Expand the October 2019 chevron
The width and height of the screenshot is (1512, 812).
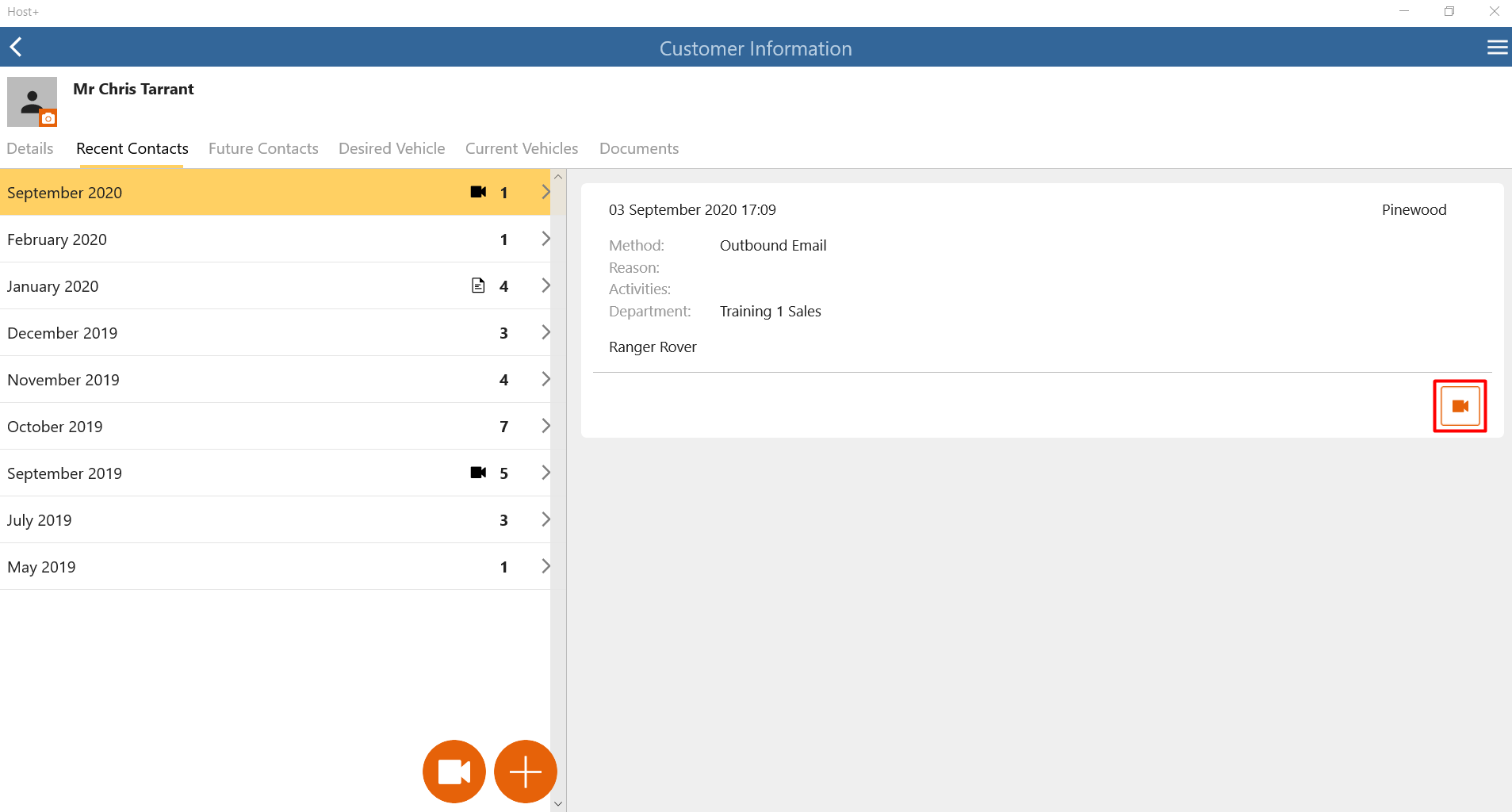pyautogui.click(x=545, y=426)
